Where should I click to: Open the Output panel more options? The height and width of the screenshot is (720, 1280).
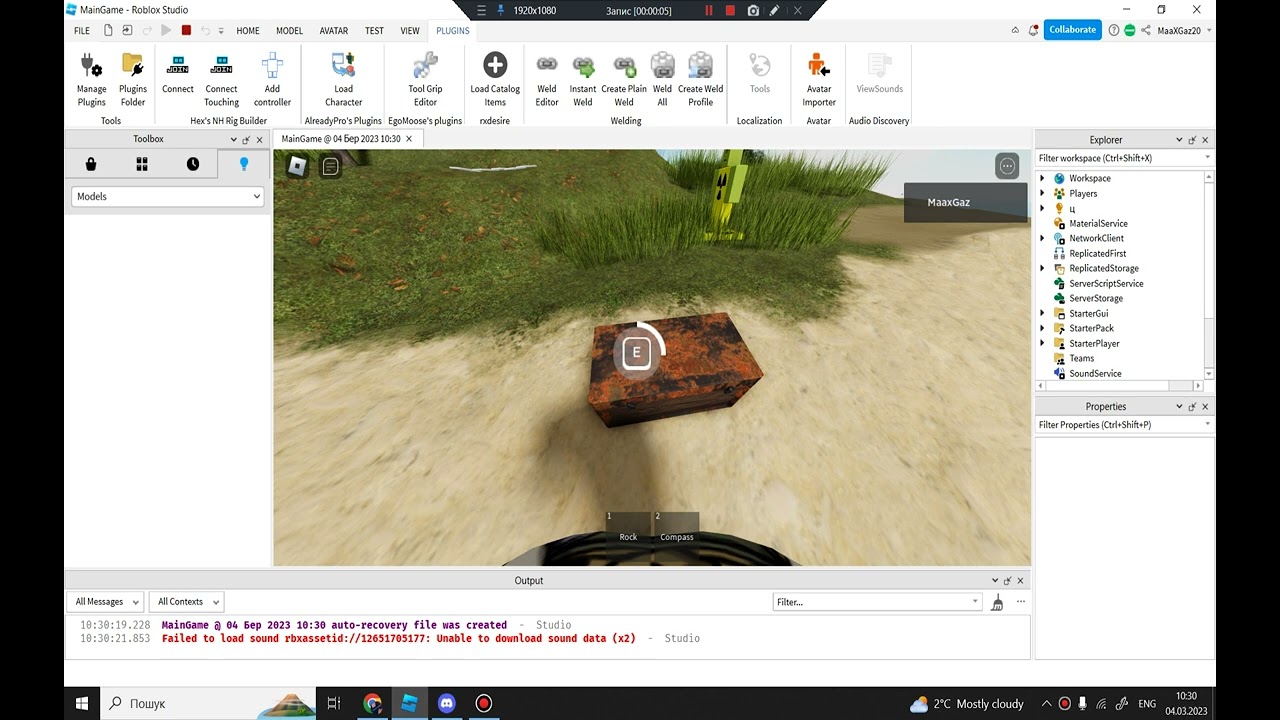coord(1020,601)
